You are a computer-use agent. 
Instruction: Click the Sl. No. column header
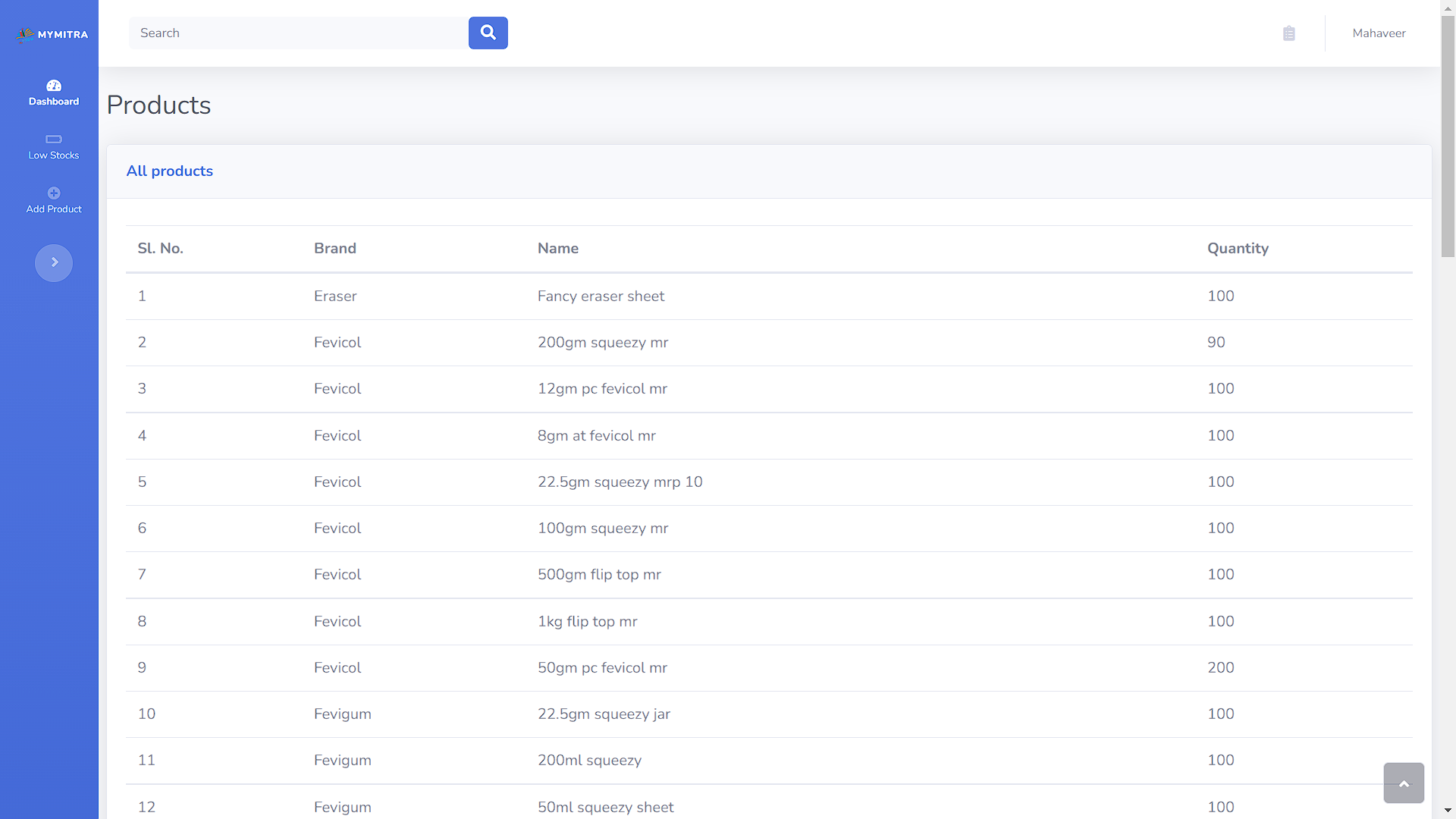[x=160, y=249]
